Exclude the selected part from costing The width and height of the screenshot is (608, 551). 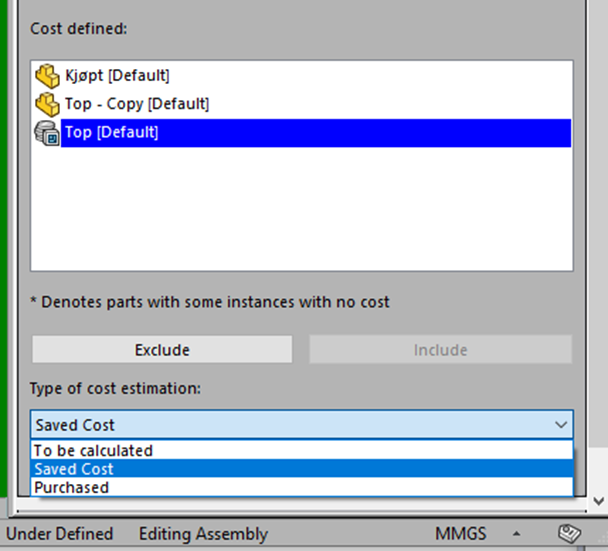click(x=162, y=350)
